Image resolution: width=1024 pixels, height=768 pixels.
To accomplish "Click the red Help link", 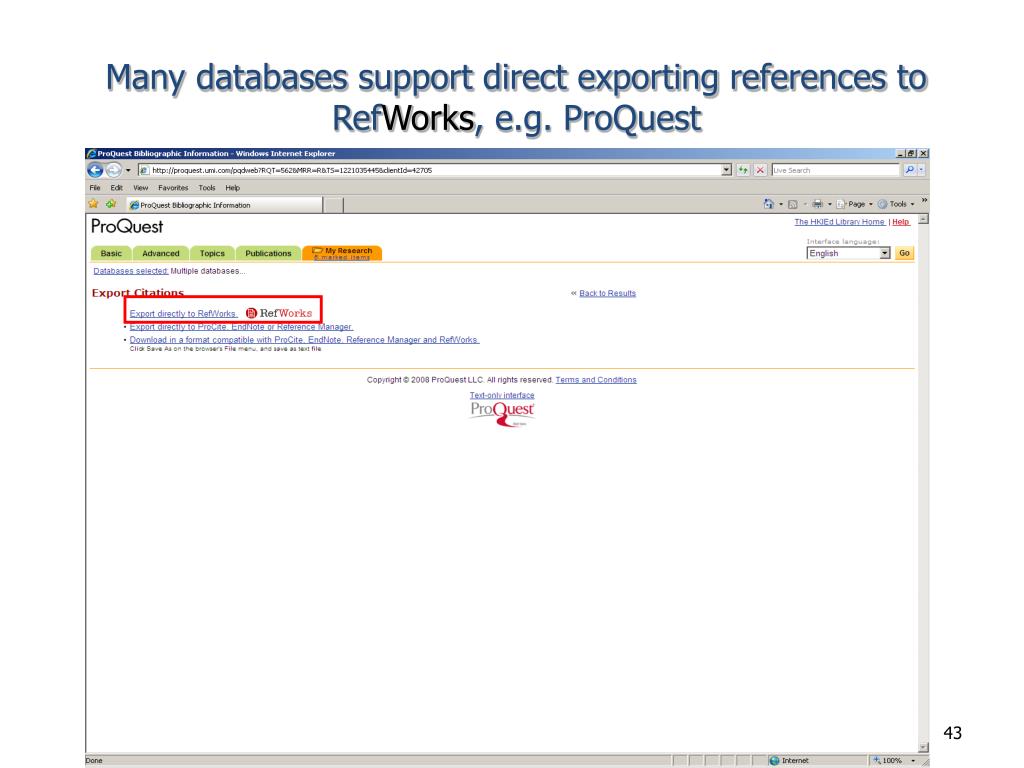I will pyautogui.click(x=901, y=222).
